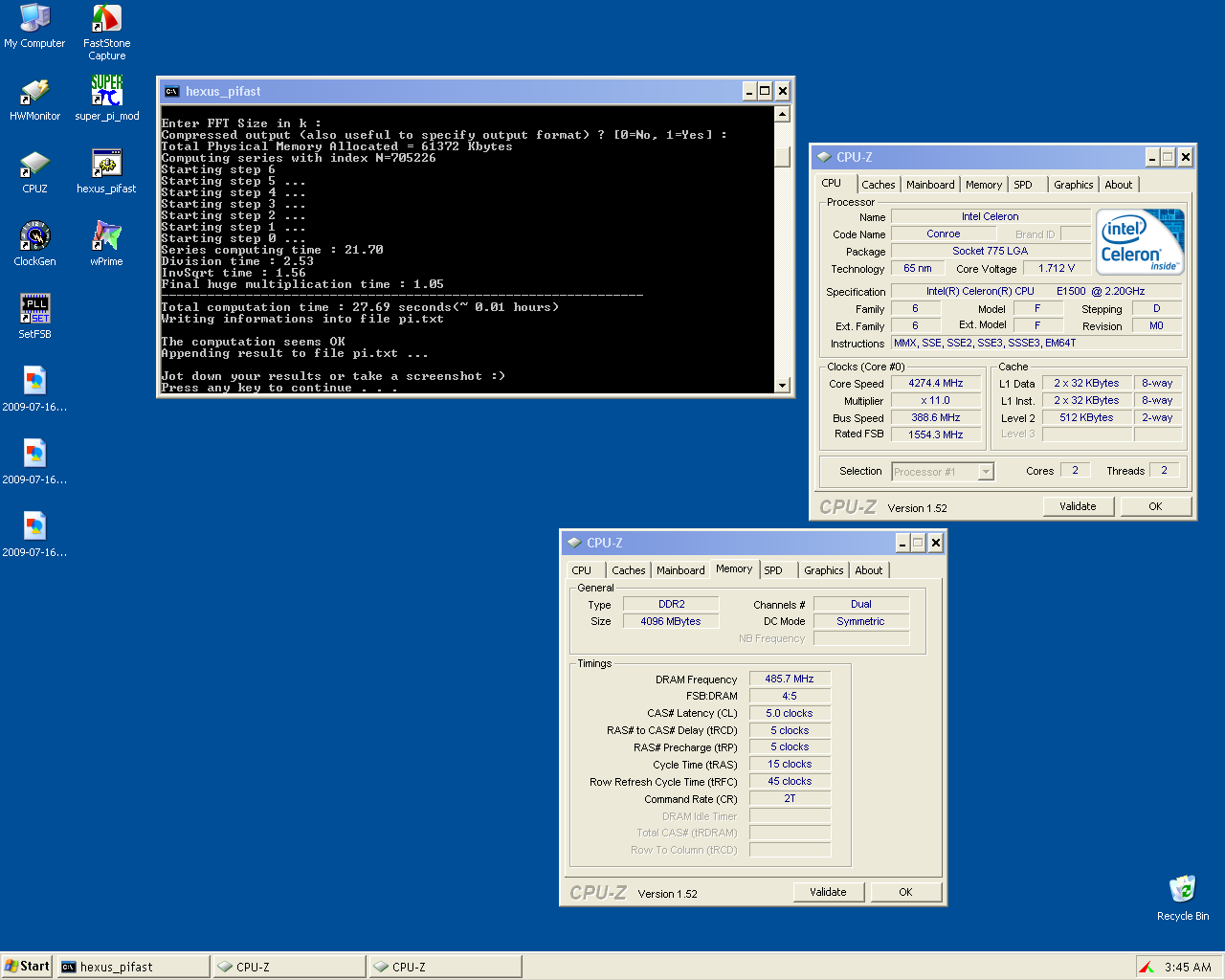Launch wPrime desktop icon
Image resolution: width=1225 pixels, height=980 pixels.
106,245
